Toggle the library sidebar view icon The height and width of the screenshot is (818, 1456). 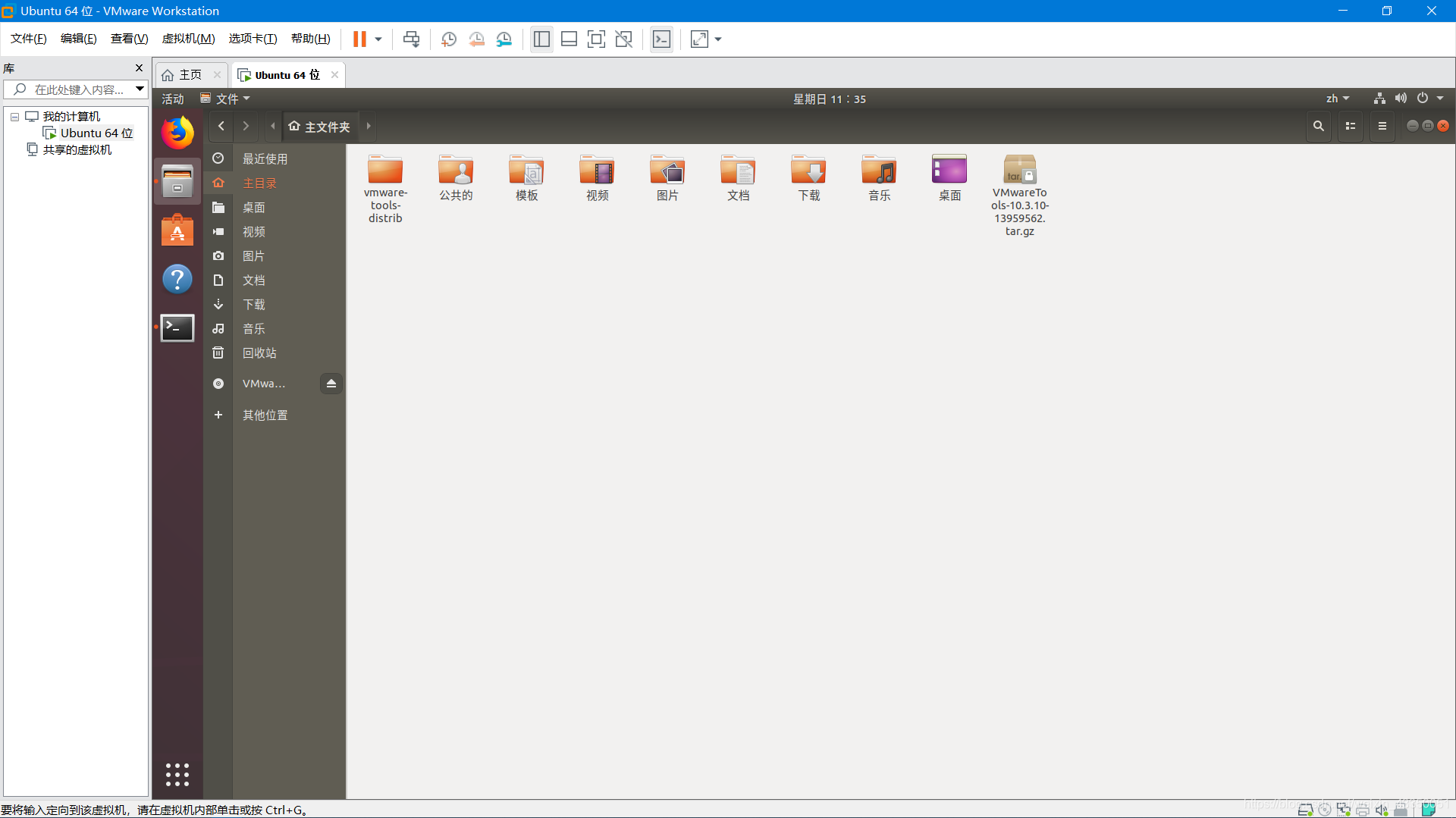pyautogui.click(x=541, y=39)
